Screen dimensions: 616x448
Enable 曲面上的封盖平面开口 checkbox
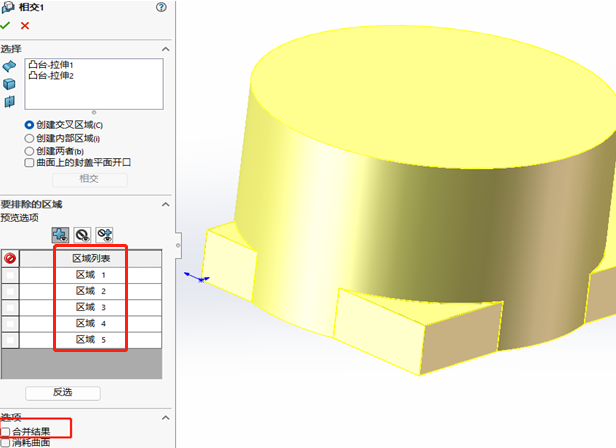pos(29,163)
